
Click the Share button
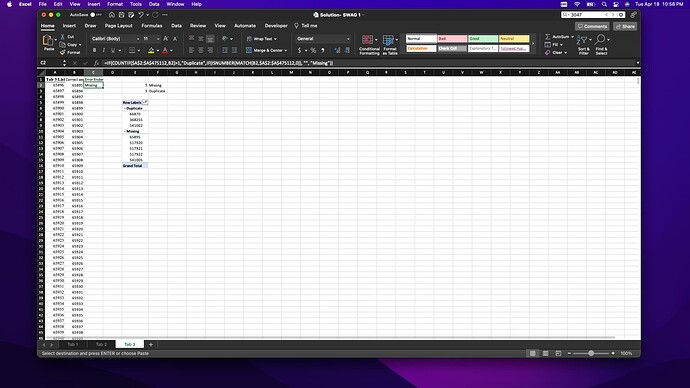[x=625, y=26]
